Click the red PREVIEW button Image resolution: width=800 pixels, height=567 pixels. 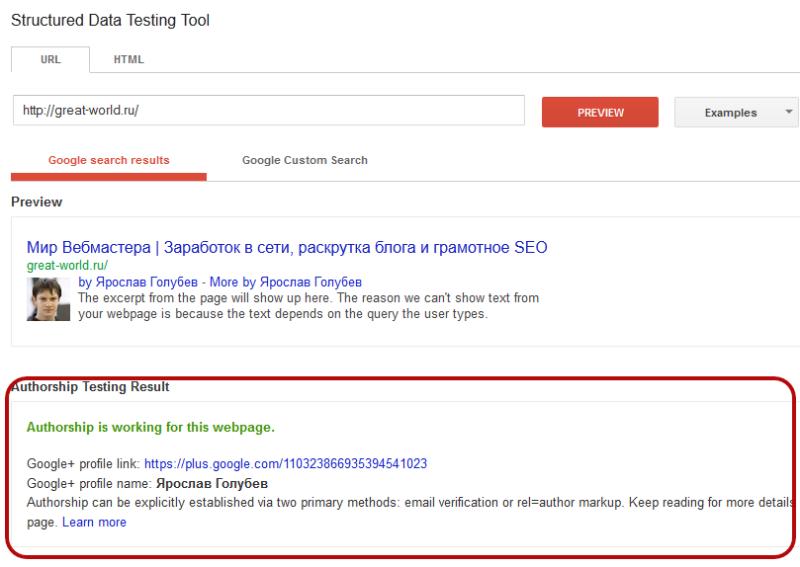click(600, 112)
